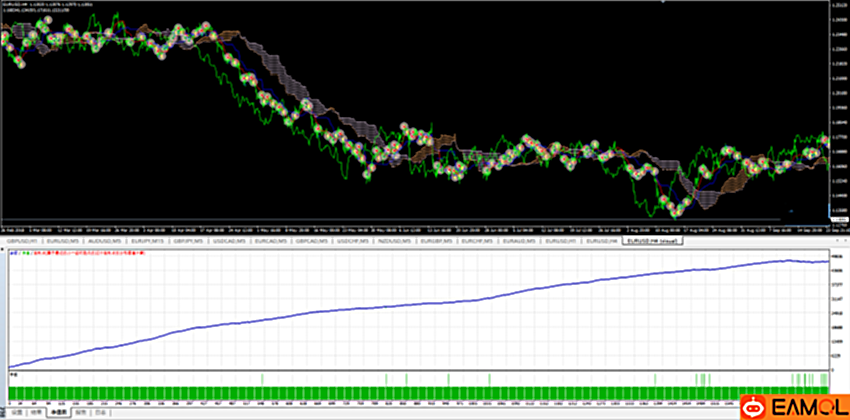This screenshot has height=420, width=850.
Task: Open the 报告 report tab
Action: 81,412
